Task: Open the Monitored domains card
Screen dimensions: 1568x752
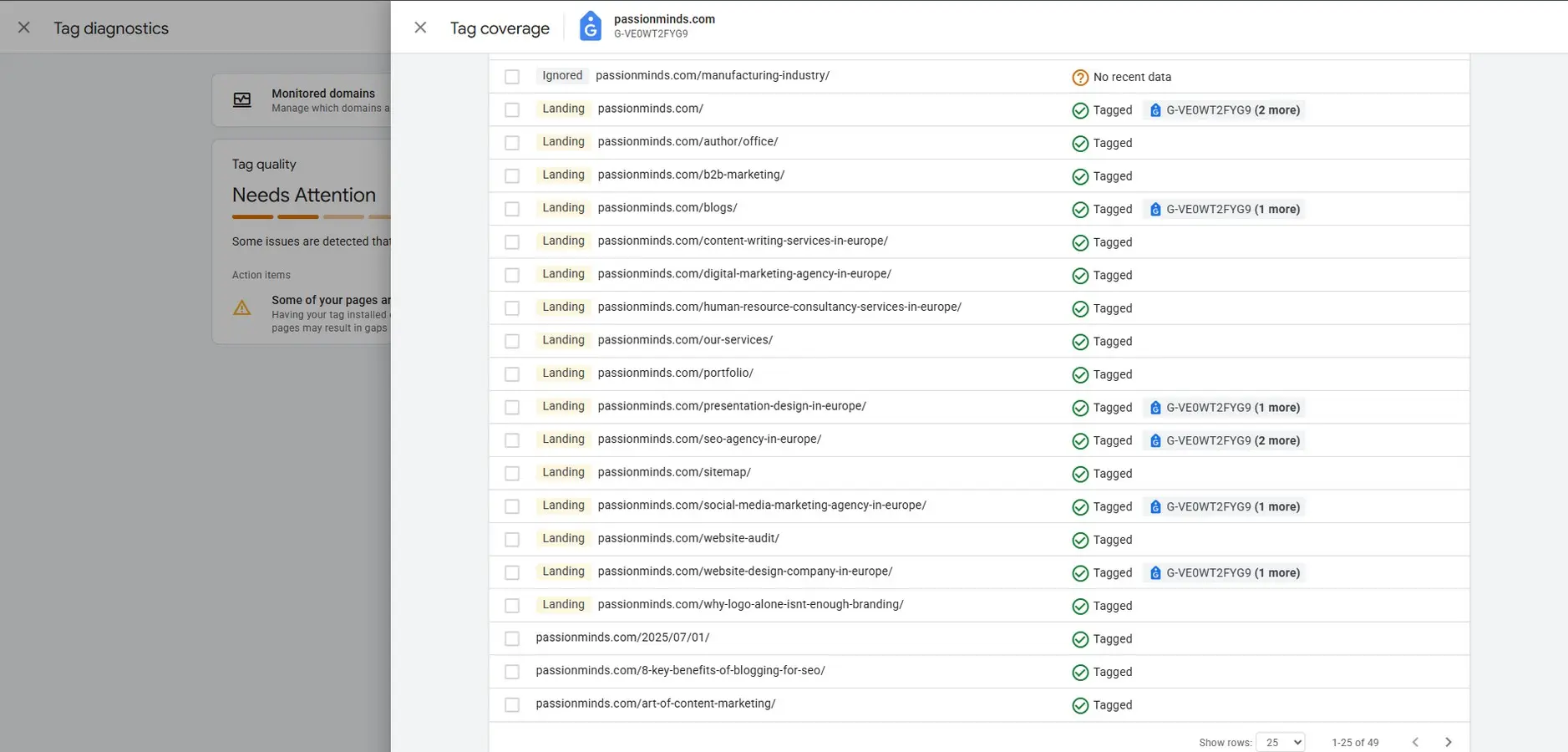Action: [322, 100]
